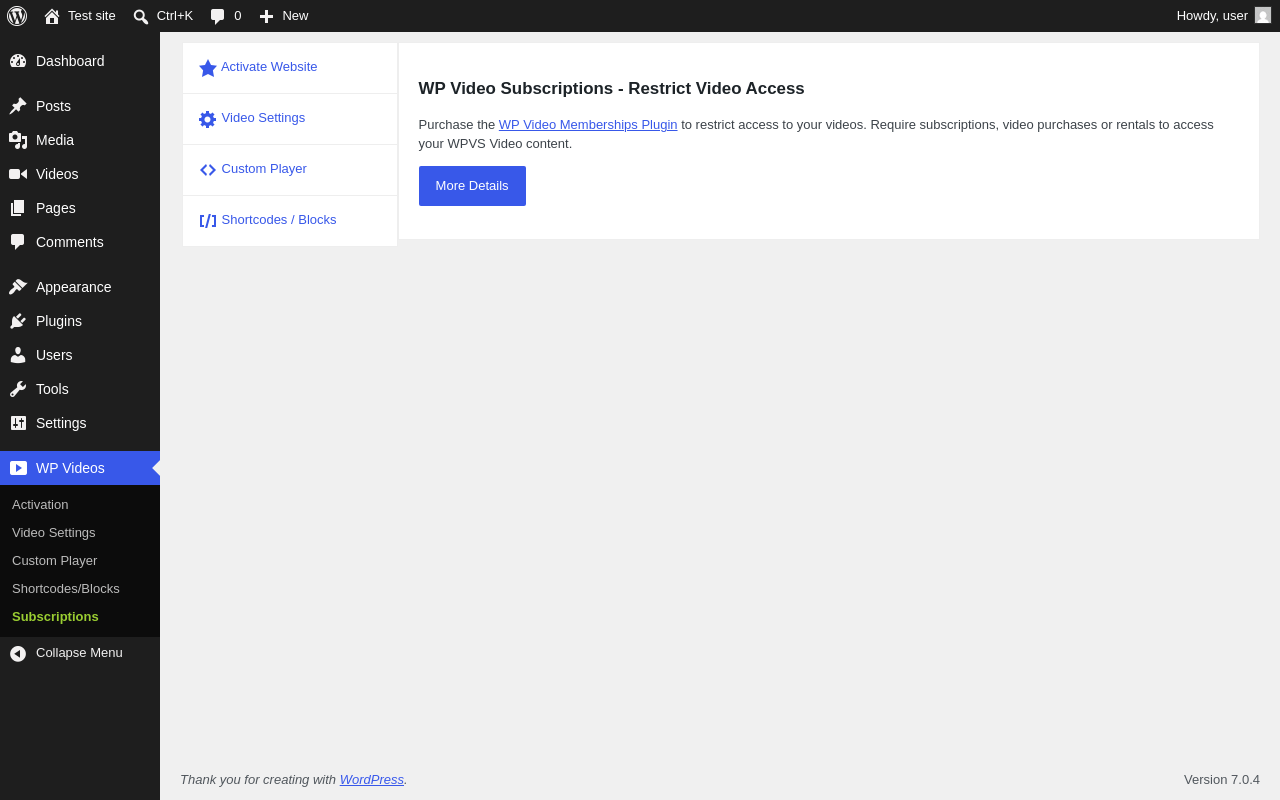Click the shortcode bracket icon
The width and height of the screenshot is (1280, 800).
[x=208, y=221]
